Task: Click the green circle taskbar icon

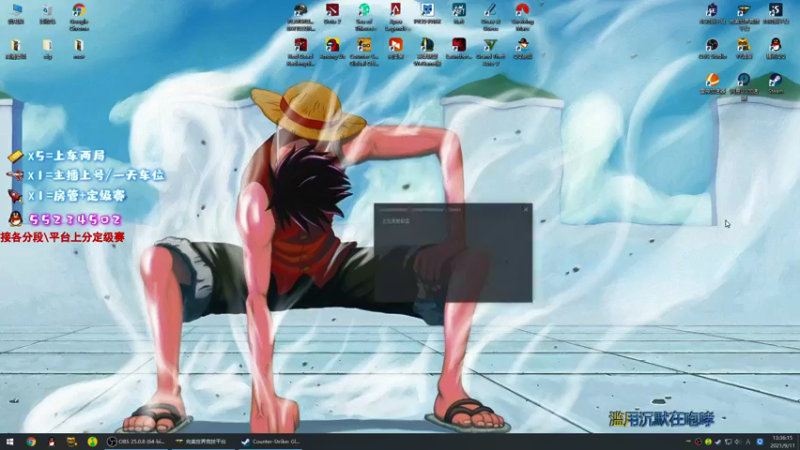Action: tap(92, 442)
